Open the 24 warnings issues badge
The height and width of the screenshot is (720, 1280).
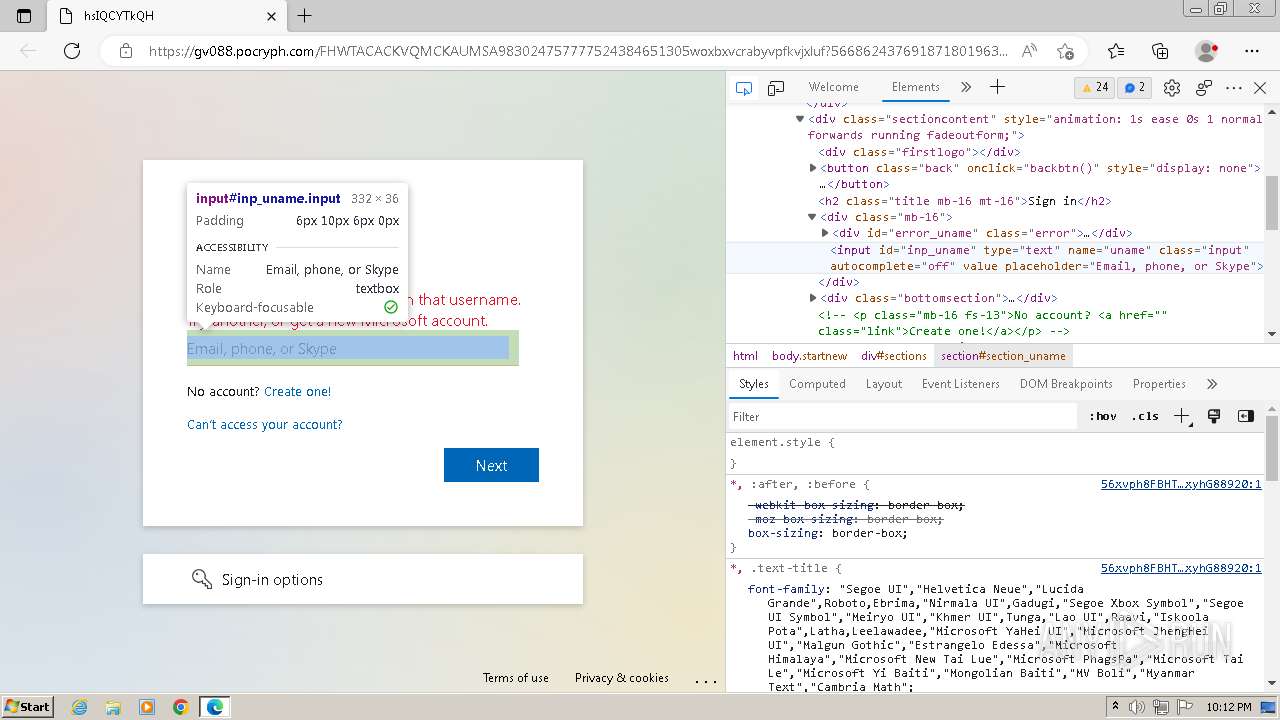[x=1094, y=87]
